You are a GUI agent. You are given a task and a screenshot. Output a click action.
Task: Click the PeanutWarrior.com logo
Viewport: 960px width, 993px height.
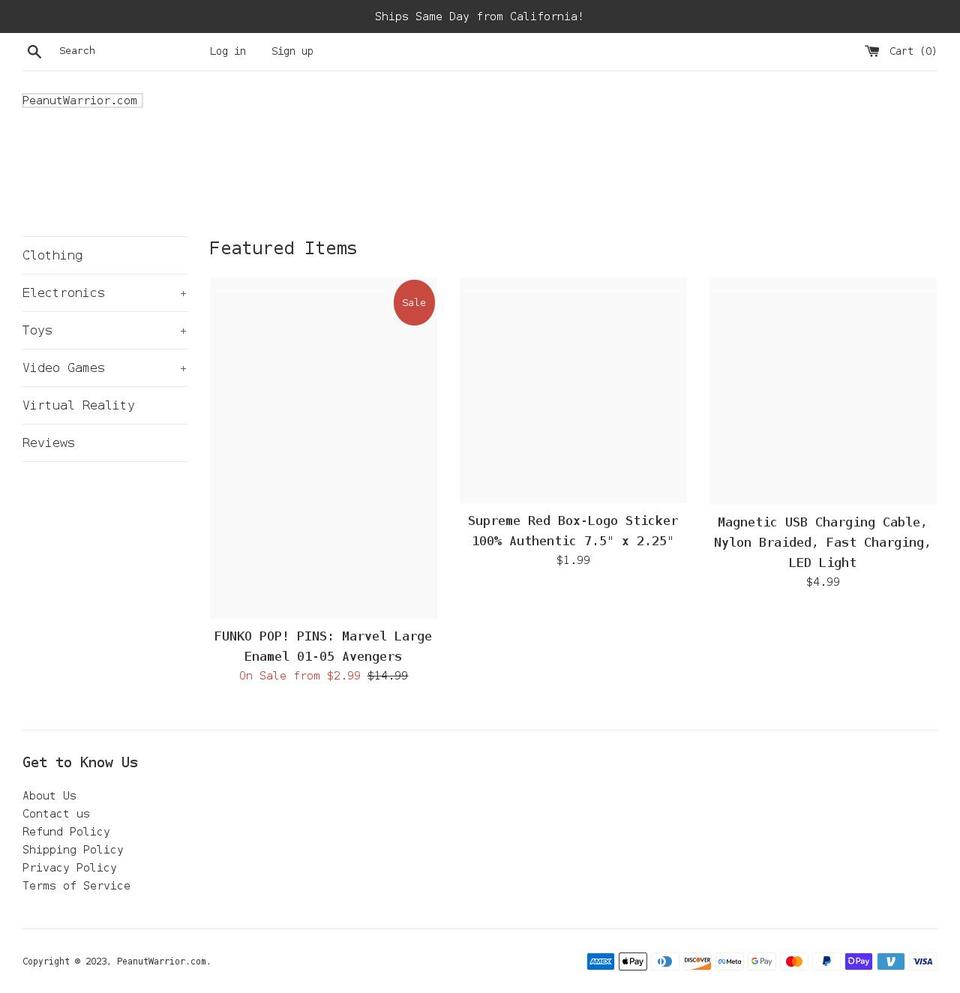[82, 100]
